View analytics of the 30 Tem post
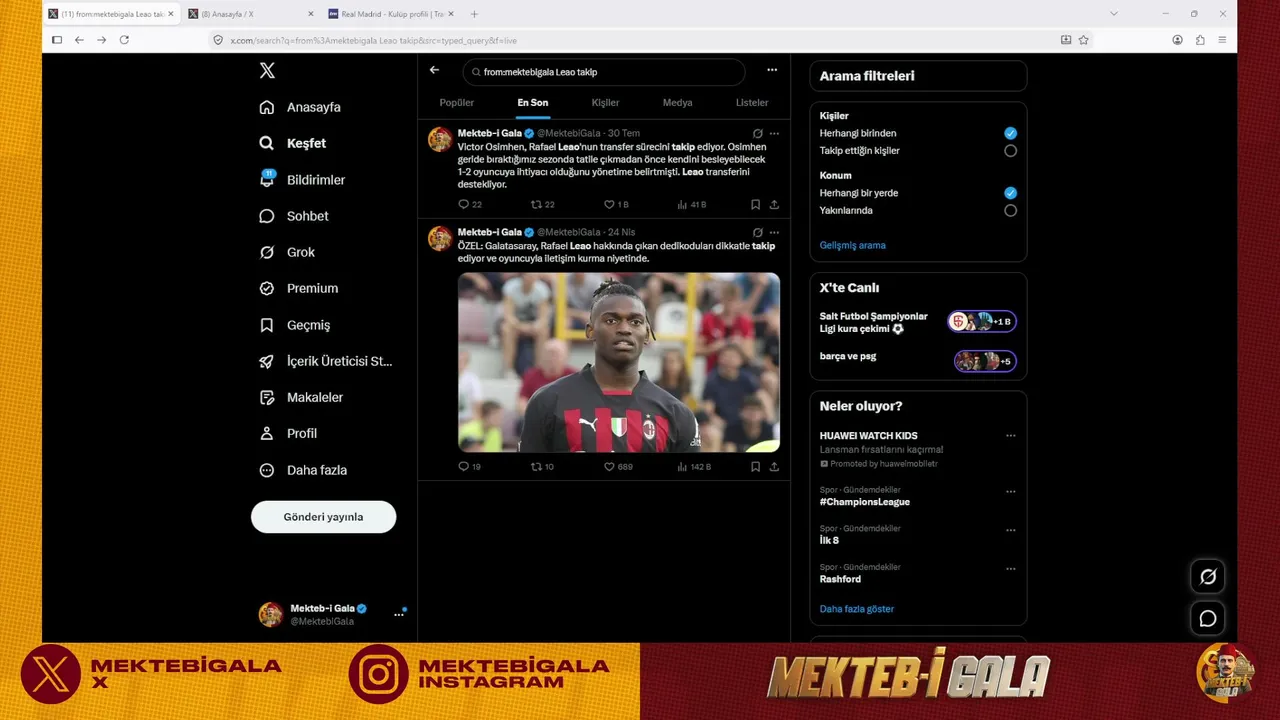This screenshot has width=1280, height=720. pyautogui.click(x=682, y=204)
